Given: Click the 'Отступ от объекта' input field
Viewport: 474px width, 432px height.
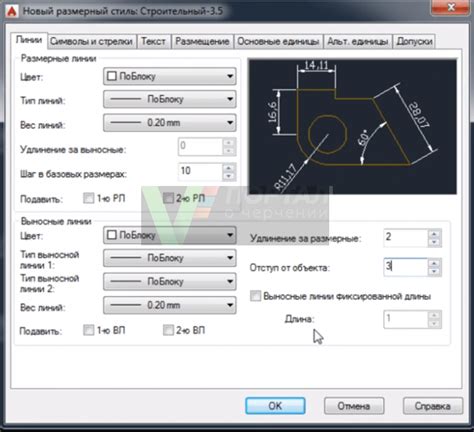Looking at the screenshot, I should [x=405, y=267].
